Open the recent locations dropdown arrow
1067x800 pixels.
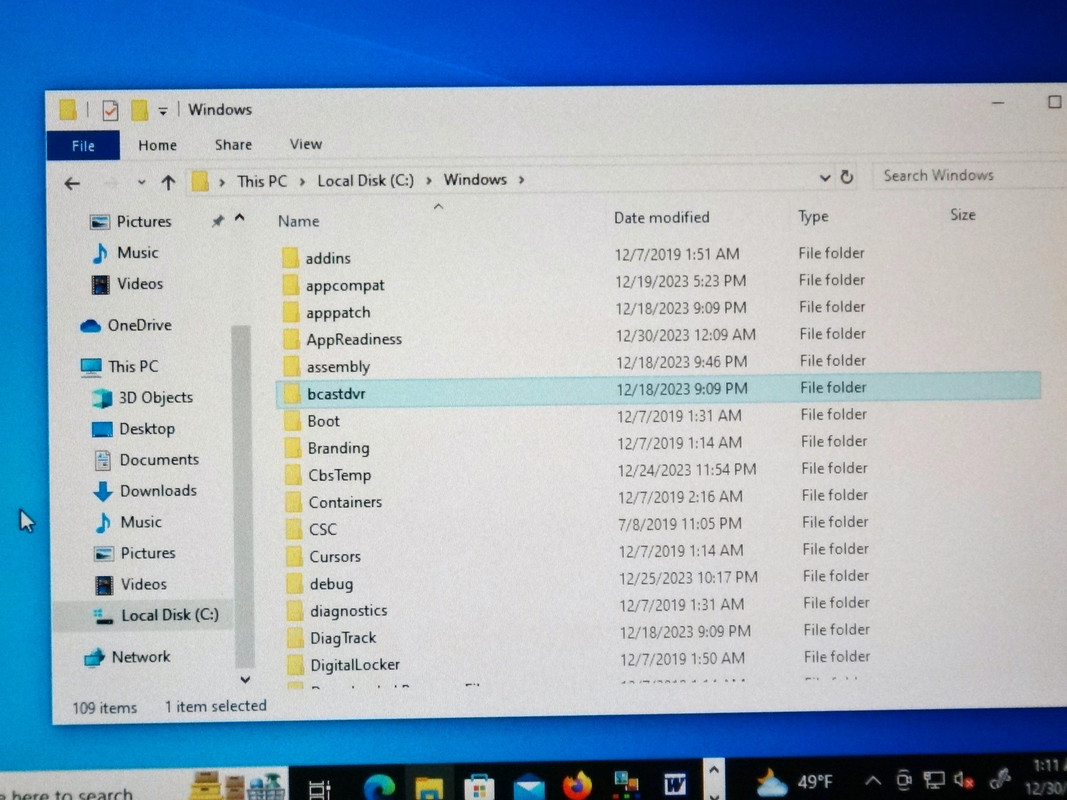(142, 182)
